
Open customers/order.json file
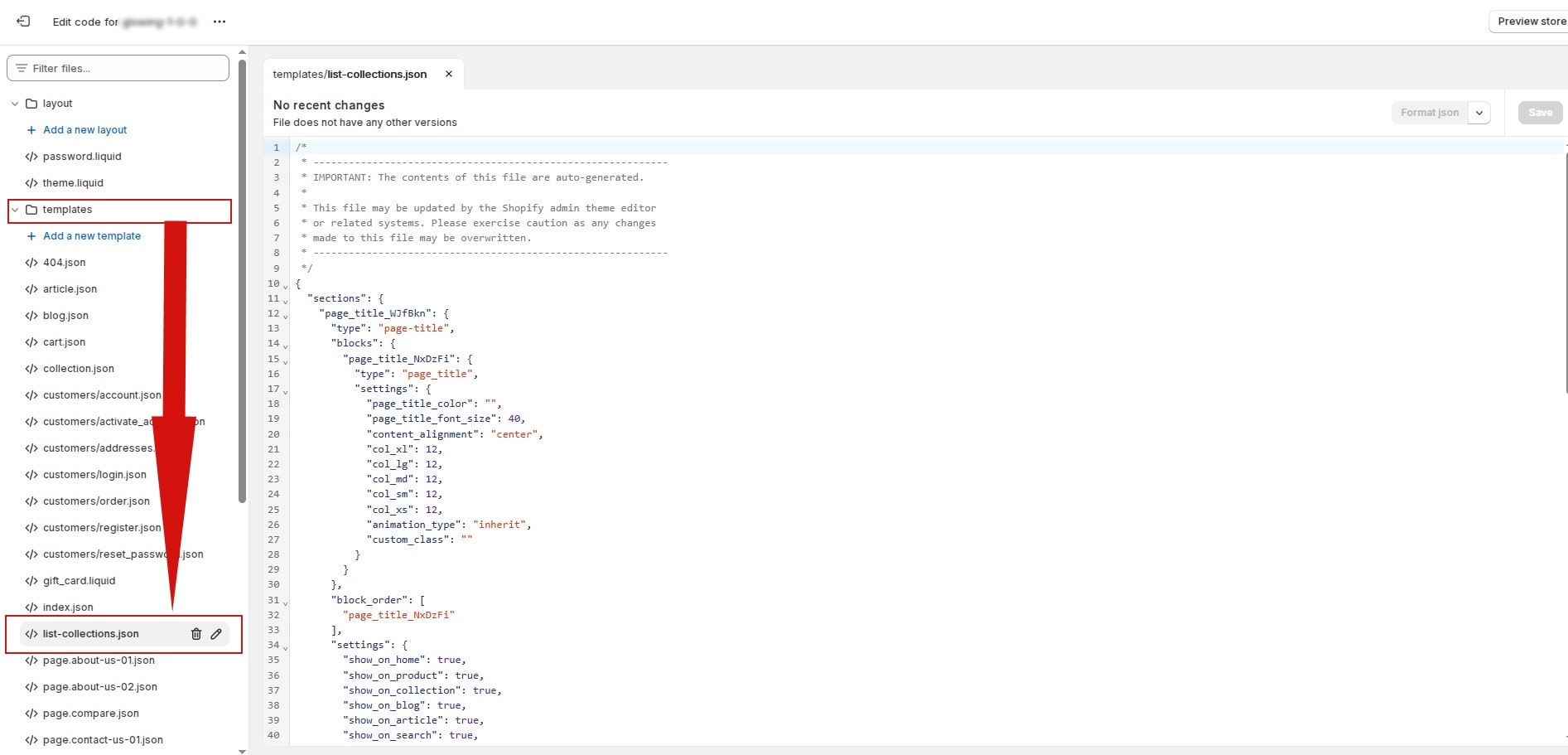96,501
